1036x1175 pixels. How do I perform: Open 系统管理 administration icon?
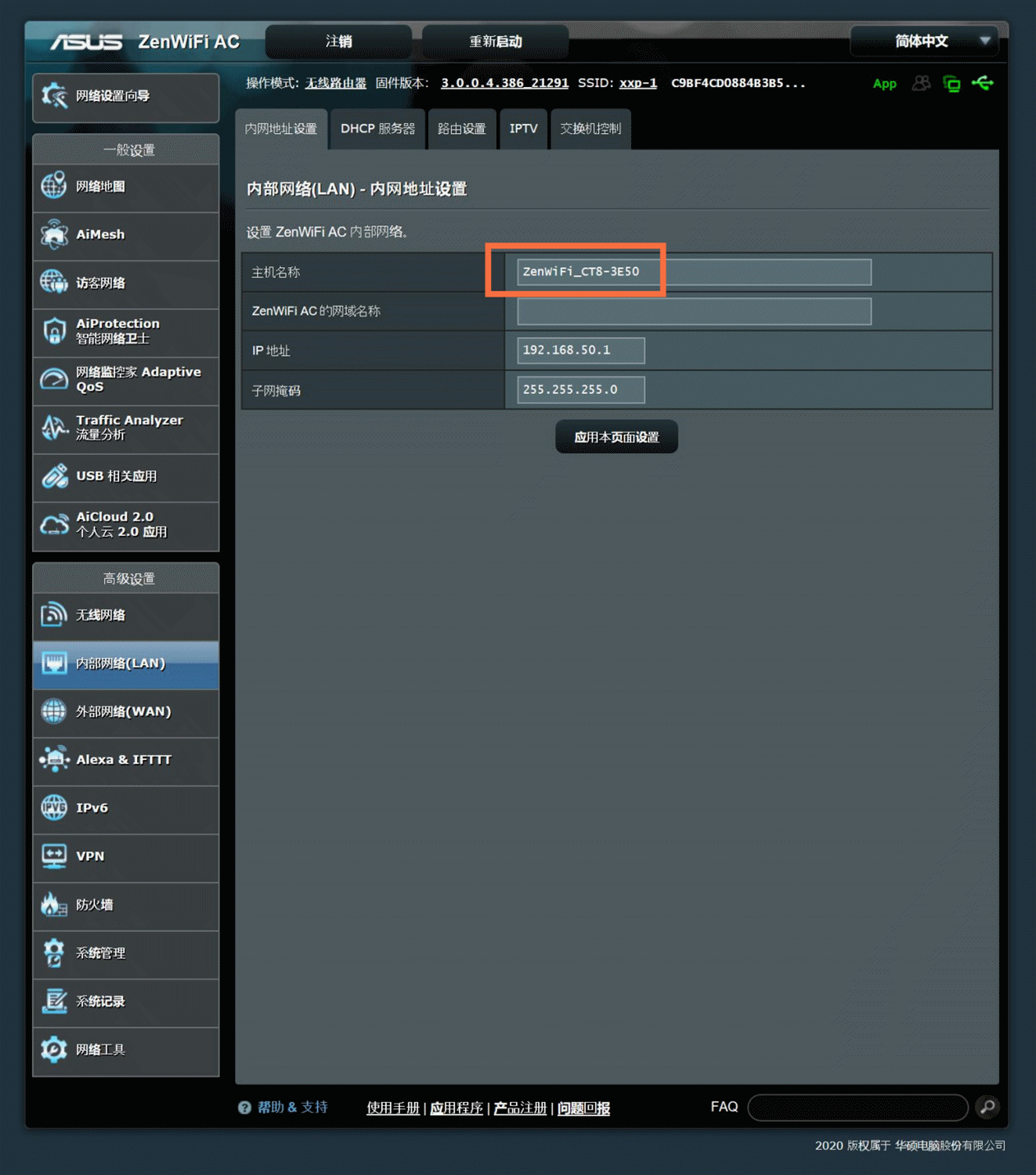click(x=54, y=953)
